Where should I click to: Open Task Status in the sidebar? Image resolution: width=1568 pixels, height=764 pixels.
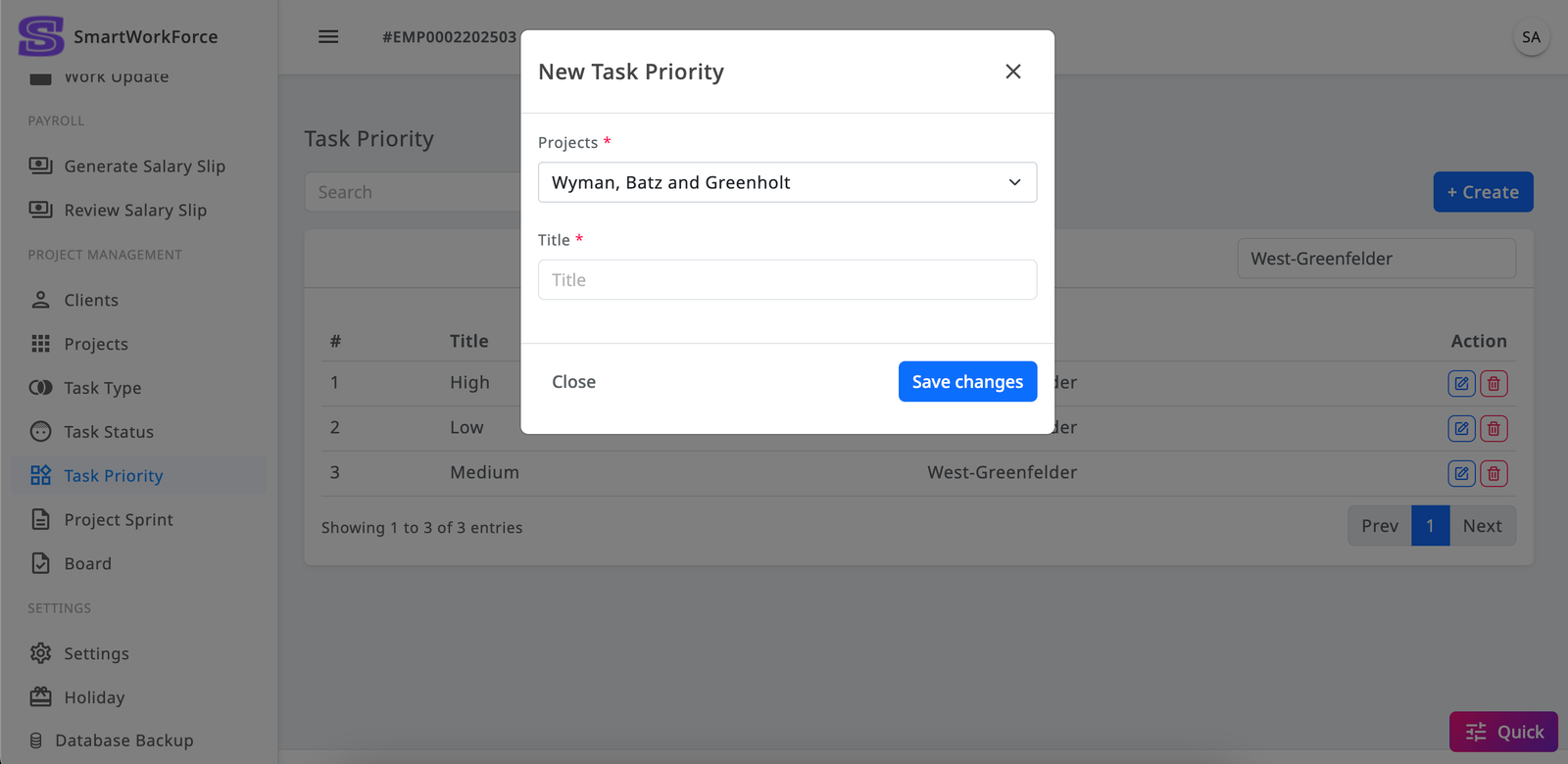[108, 432]
